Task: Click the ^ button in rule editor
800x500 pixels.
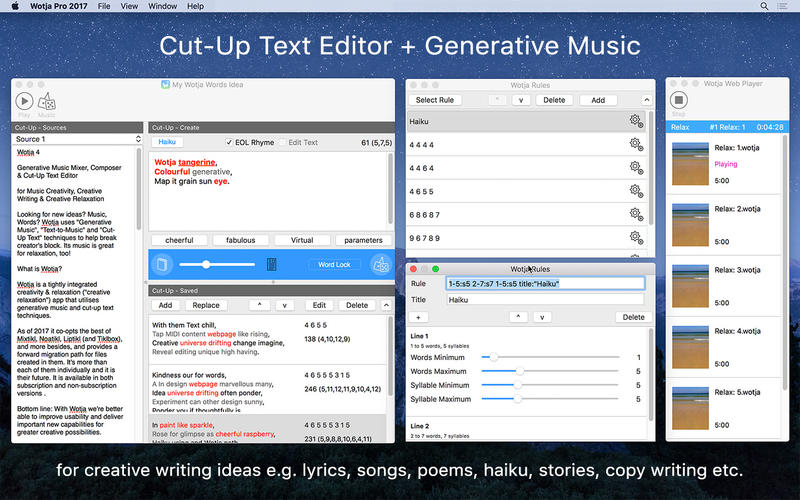Action: click(518, 317)
